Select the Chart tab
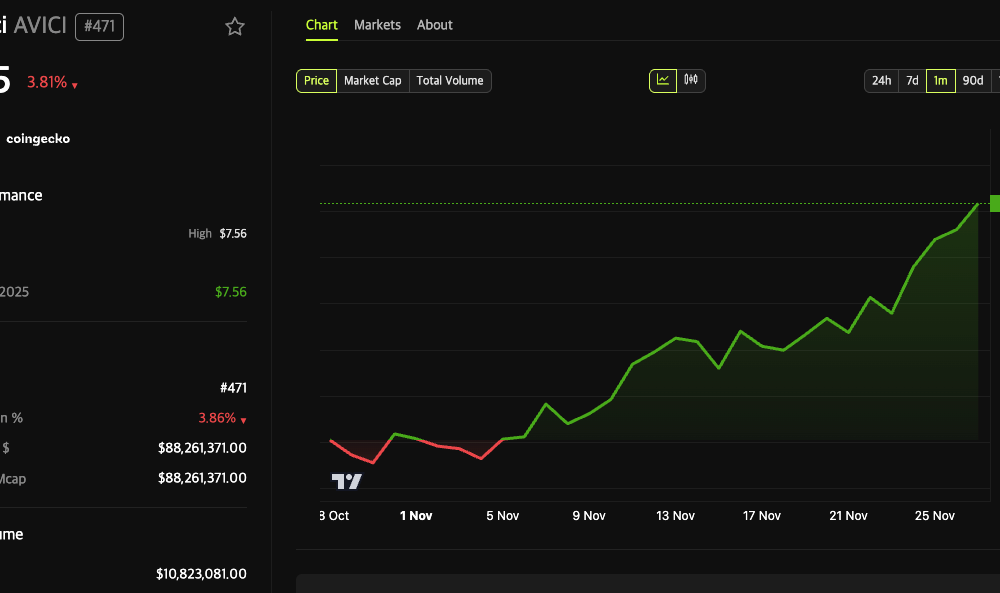Viewport: 1000px width, 593px height. pos(321,25)
